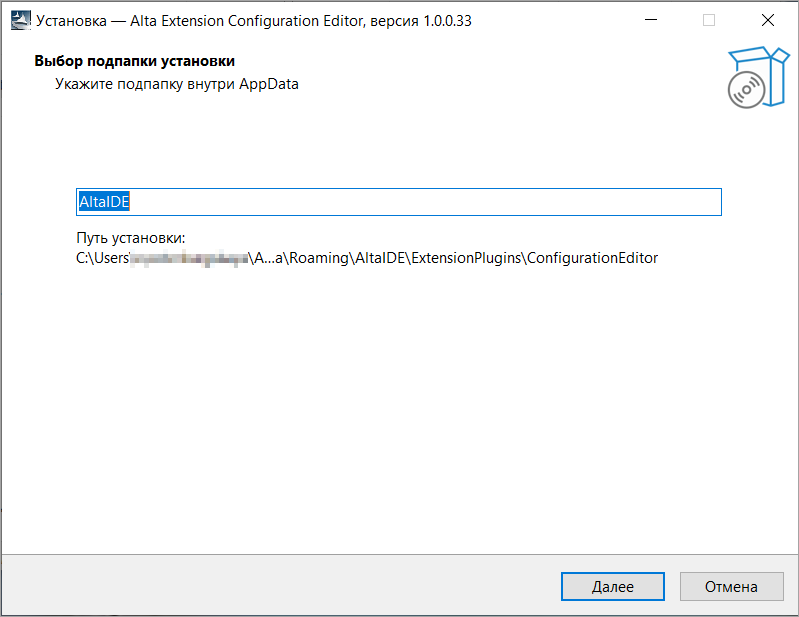The width and height of the screenshot is (799, 617).
Task: Click the version text "версия 1.0.0.33" in title
Action: pyautogui.click(x=421, y=21)
